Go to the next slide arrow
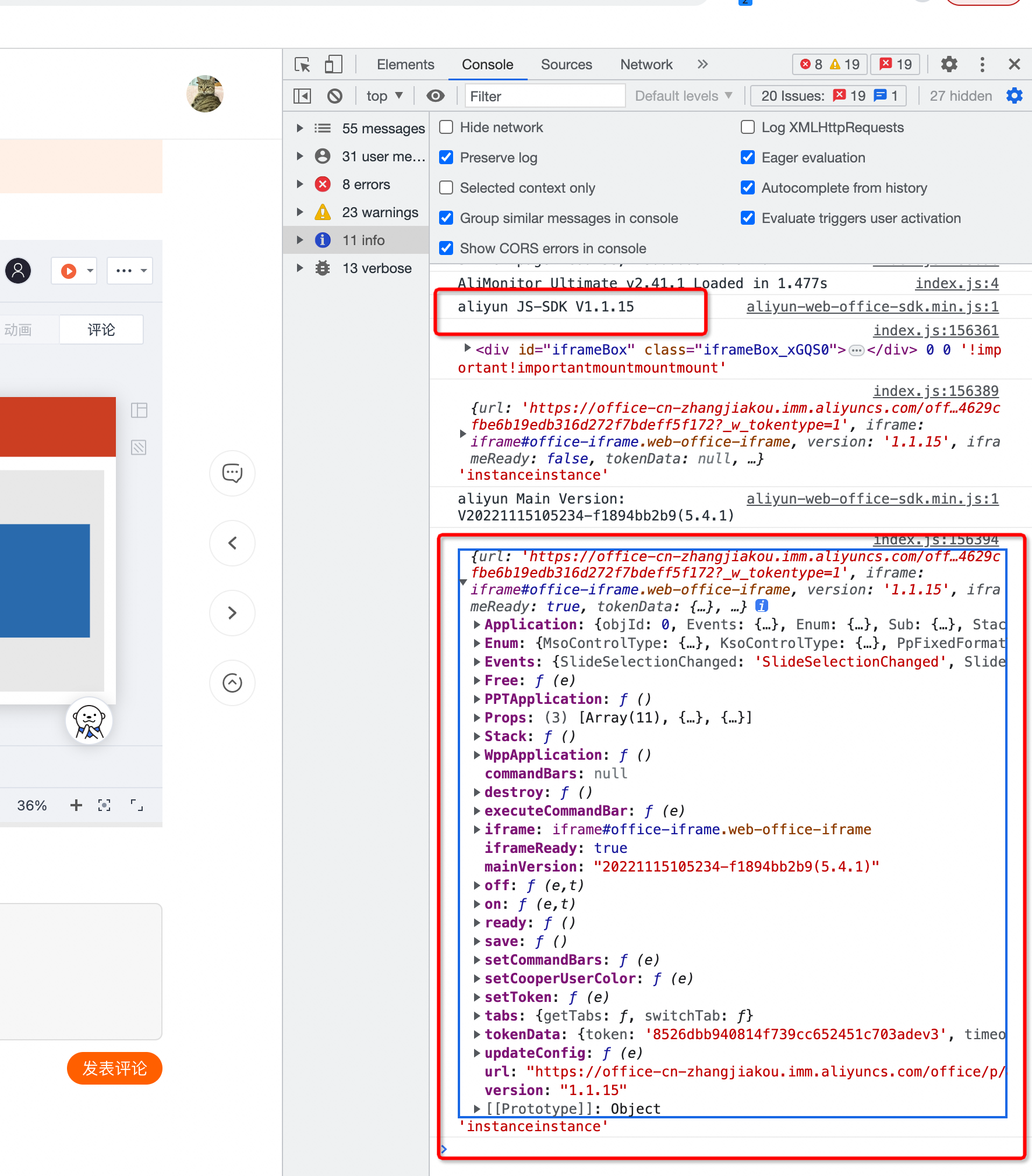This screenshot has width=1032, height=1176. pos(232,613)
